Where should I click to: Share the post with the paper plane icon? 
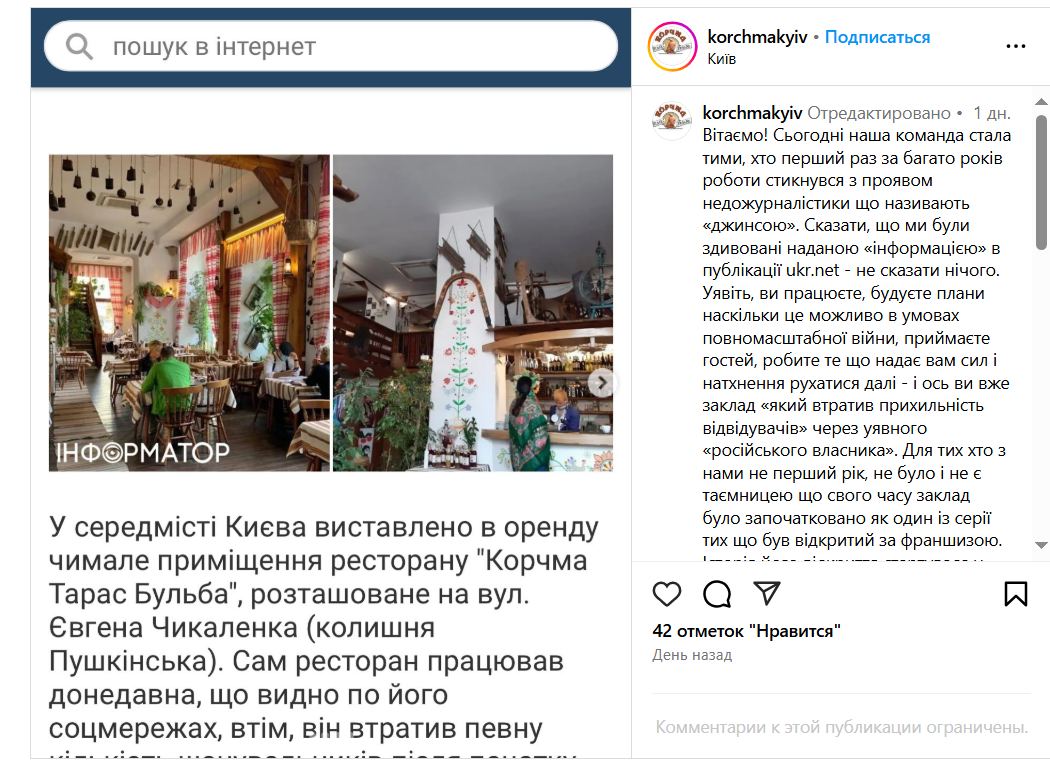767,593
